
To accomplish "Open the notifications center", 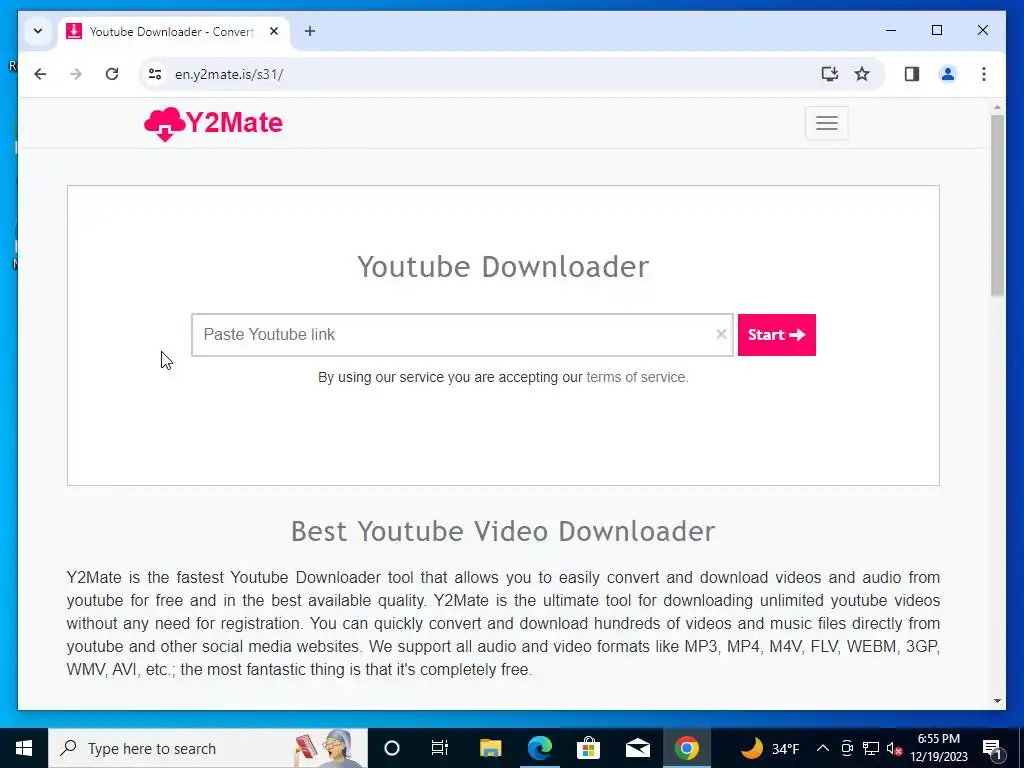I will click(x=993, y=748).
